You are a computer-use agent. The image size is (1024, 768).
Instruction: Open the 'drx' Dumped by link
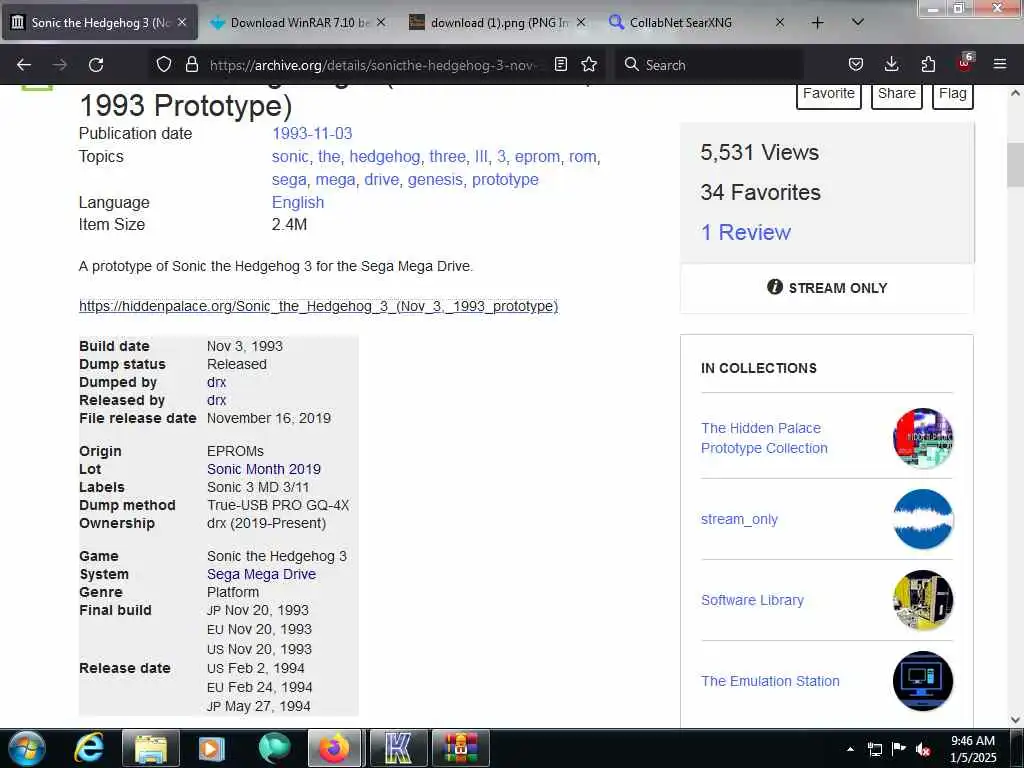(216, 382)
